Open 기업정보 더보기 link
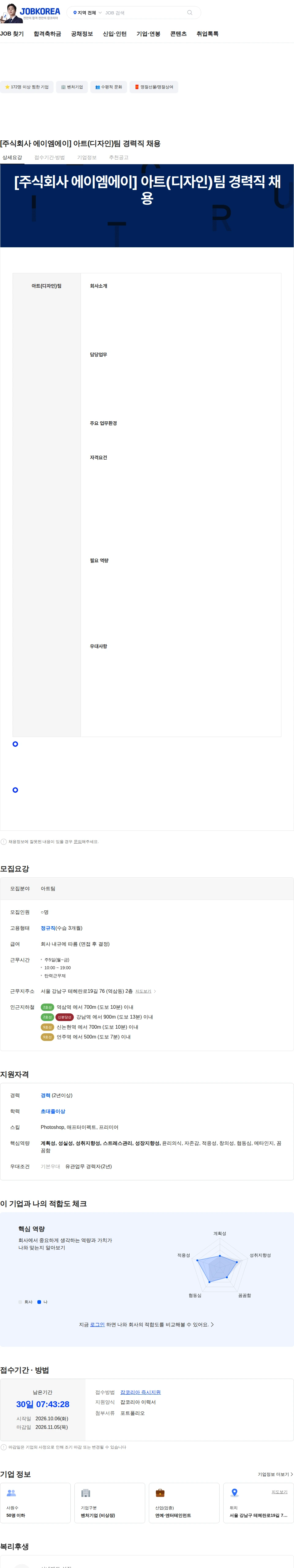Screen dimensions: 294x1568 (x=275, y=1474)
